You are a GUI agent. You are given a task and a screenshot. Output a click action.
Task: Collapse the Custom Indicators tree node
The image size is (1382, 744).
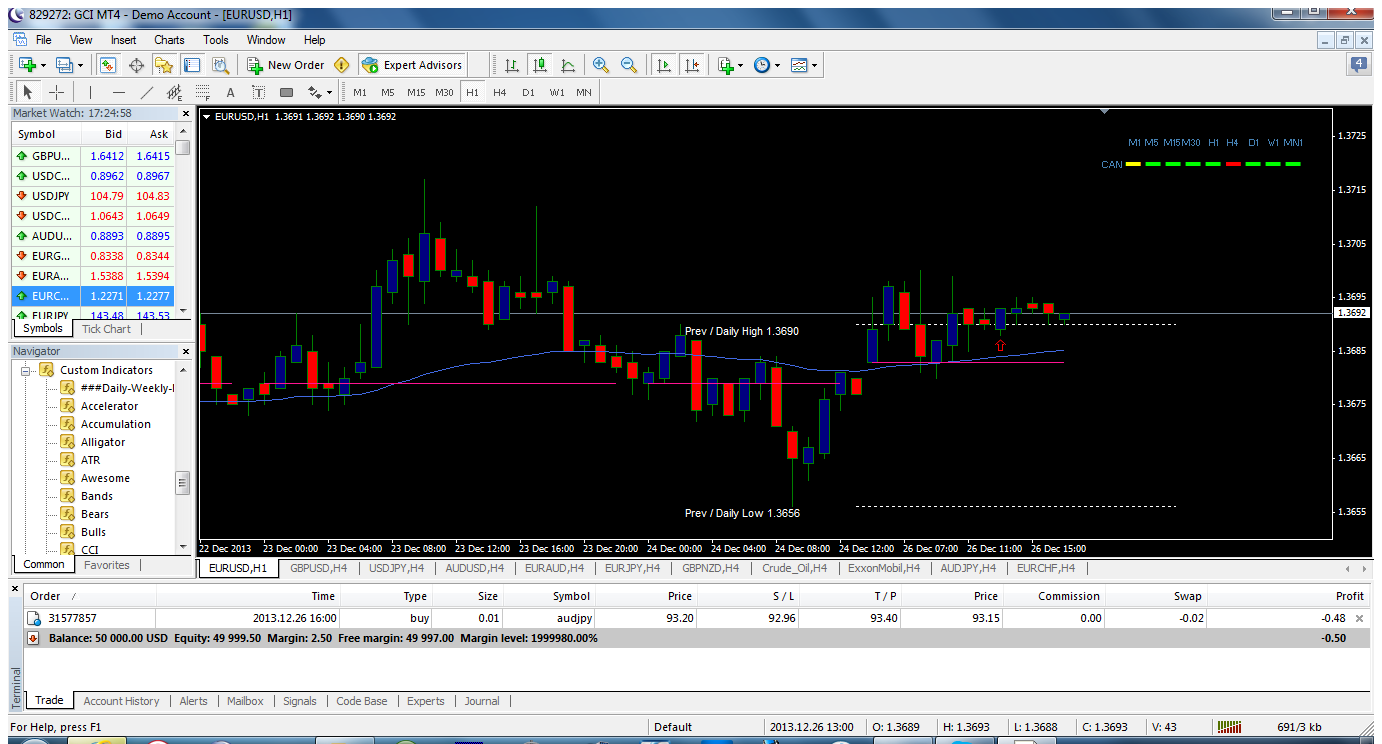point(26,370)
